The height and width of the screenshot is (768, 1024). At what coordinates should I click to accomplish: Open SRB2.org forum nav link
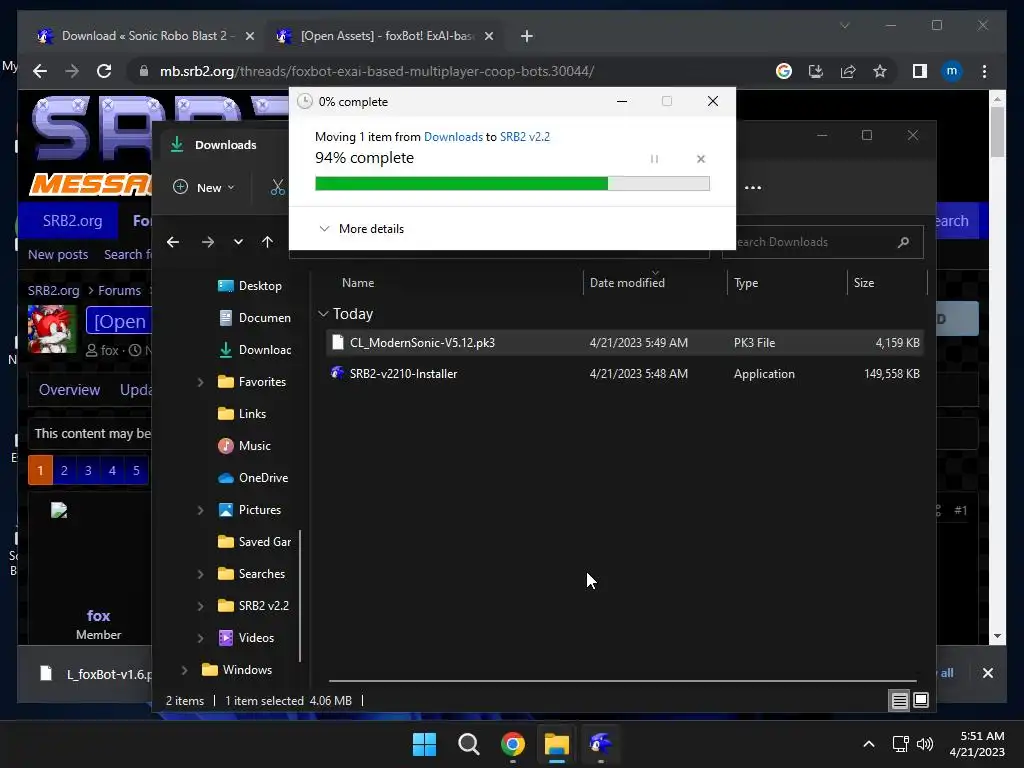coord(72,221)
